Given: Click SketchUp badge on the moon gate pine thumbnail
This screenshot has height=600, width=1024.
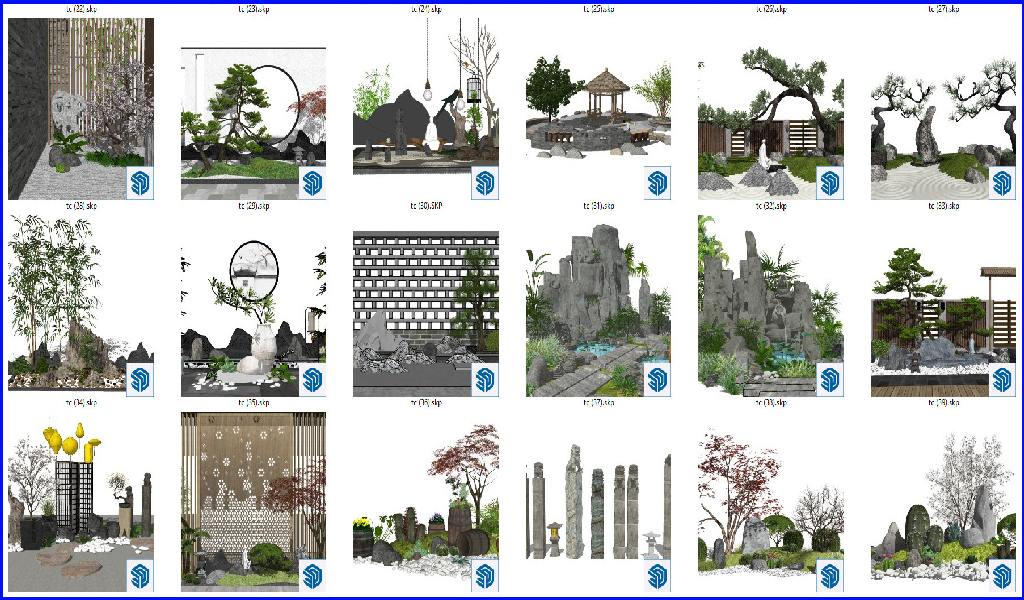Looking at the screenshot, I should [312, 183].
